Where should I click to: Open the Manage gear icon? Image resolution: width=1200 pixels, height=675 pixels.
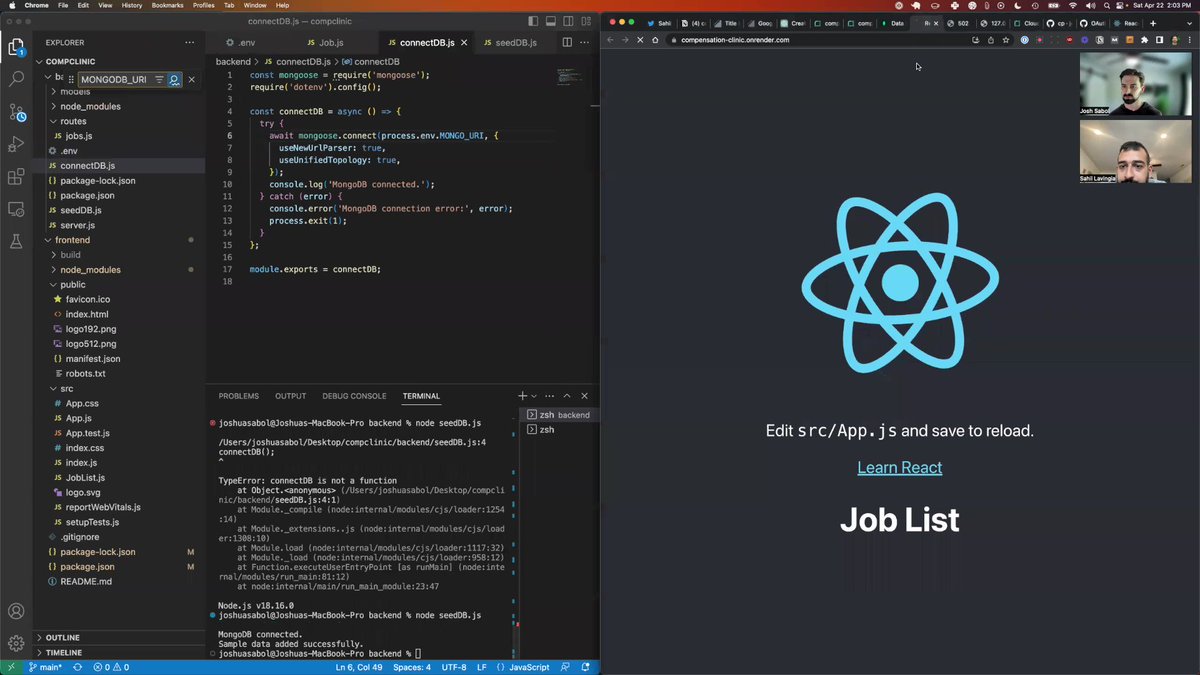point(16,643)
